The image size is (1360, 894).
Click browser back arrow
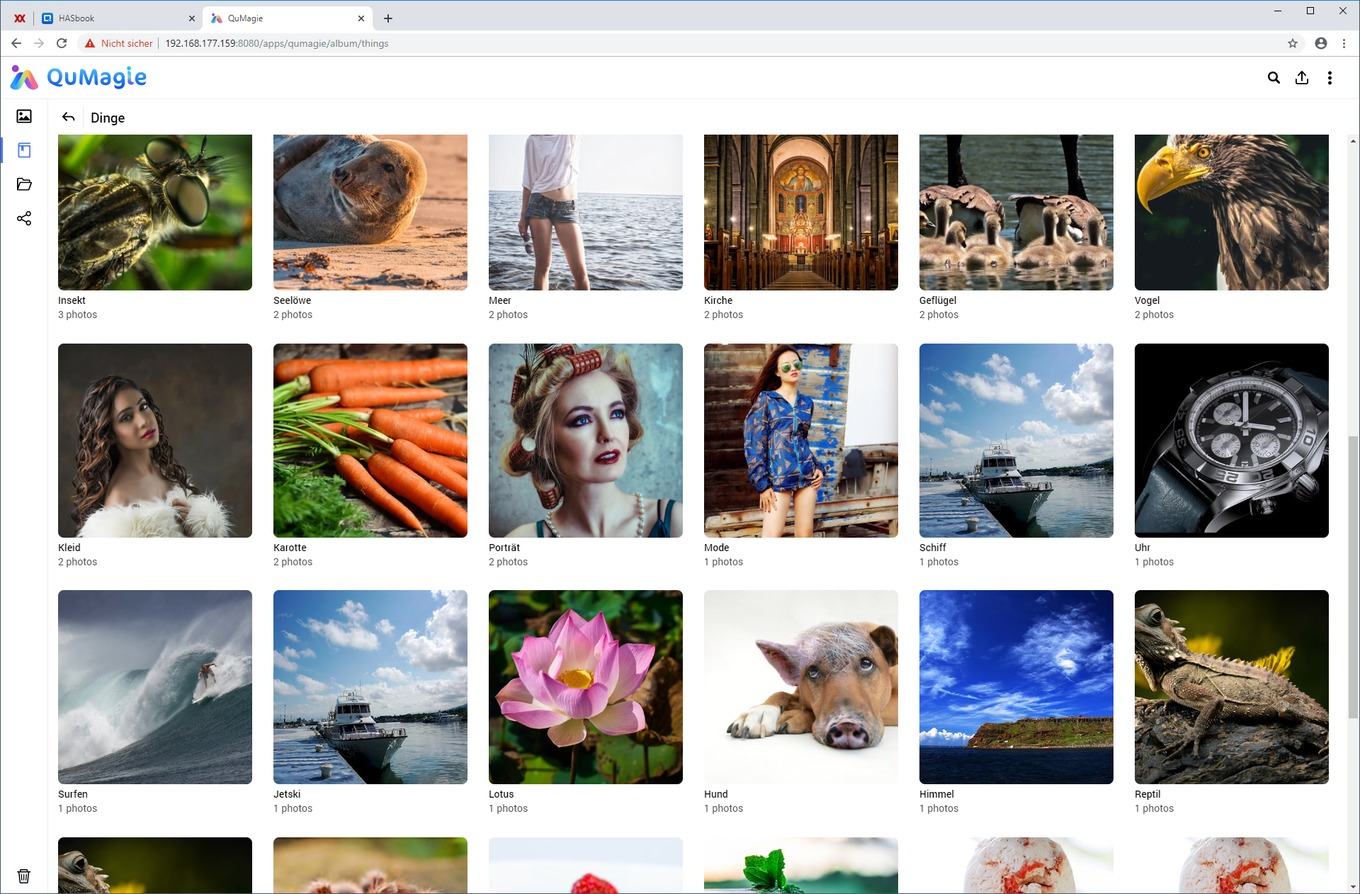16,43
